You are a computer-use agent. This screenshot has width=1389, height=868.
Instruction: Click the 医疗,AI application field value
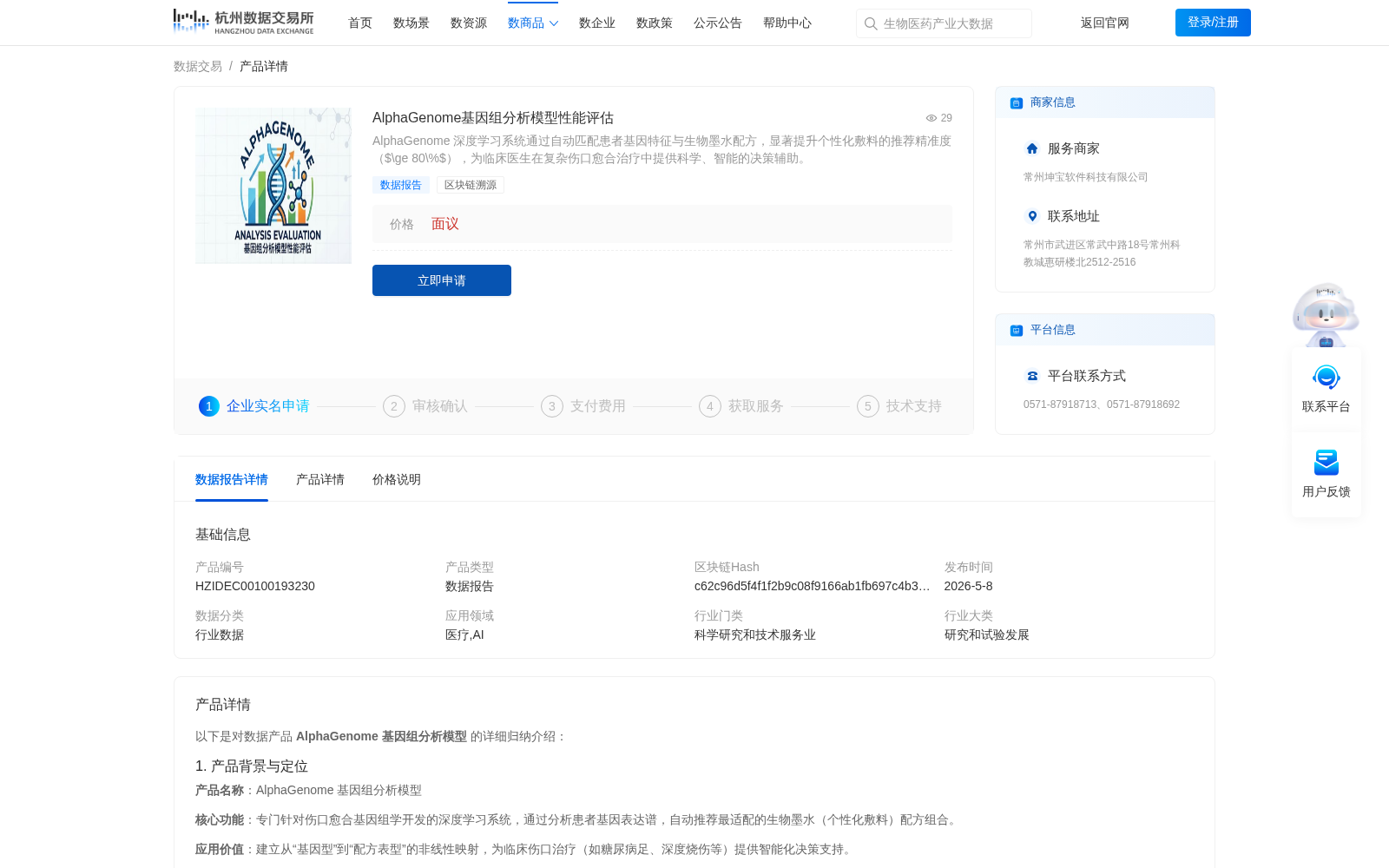pos(464,635)
